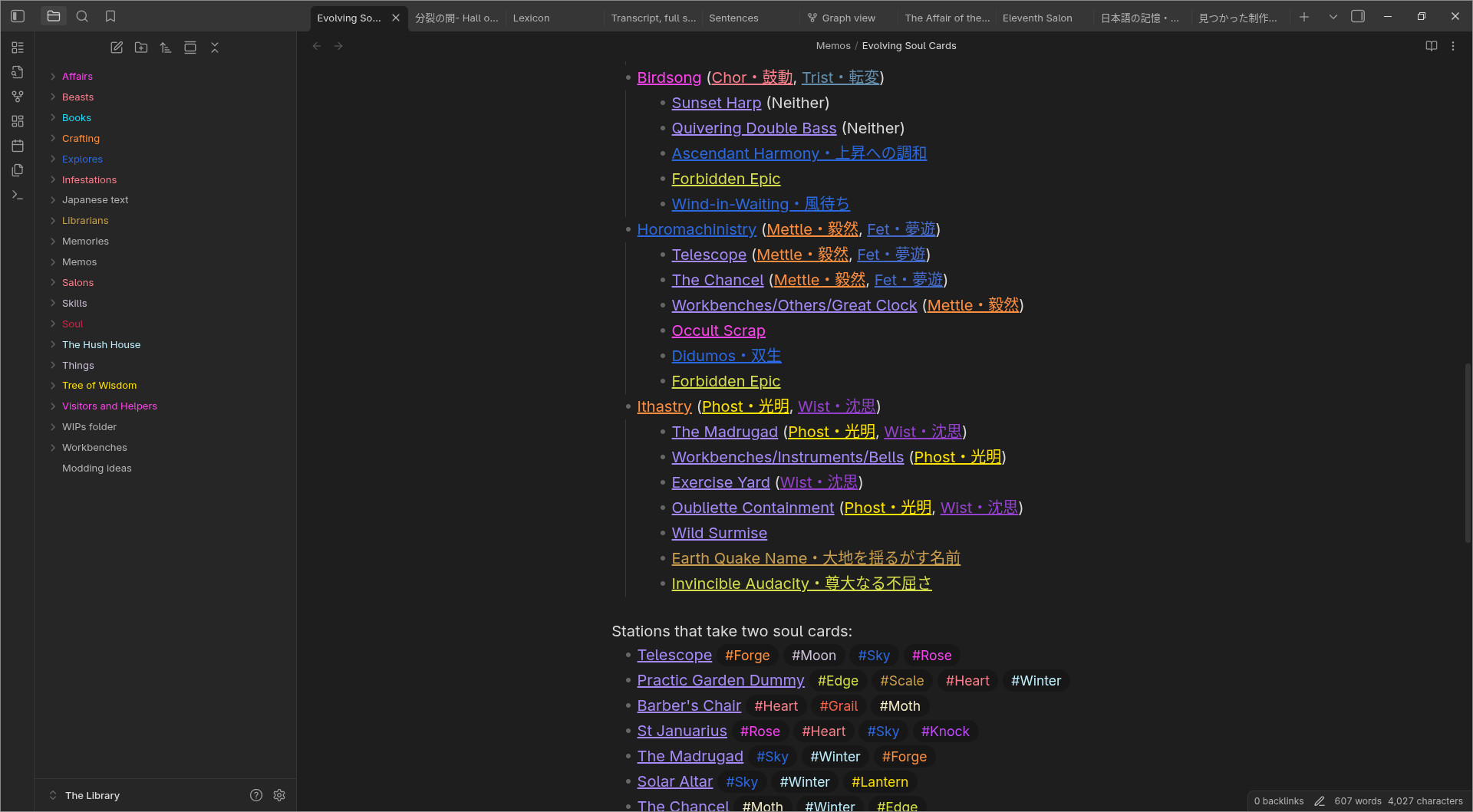The width and height of the screenshot is (1473, 812).
Task: Open the Birdsong link
Action: pyautogui.click(x=669, y=77)
